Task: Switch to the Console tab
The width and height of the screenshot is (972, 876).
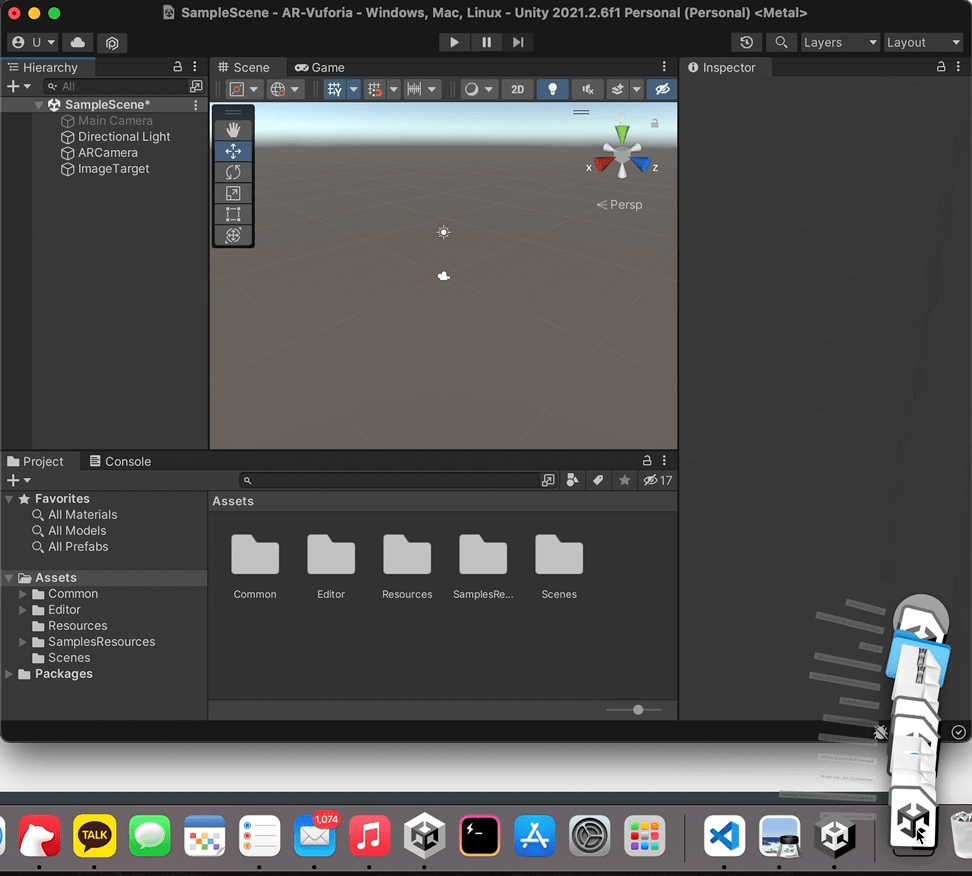Action: (120, 461)
